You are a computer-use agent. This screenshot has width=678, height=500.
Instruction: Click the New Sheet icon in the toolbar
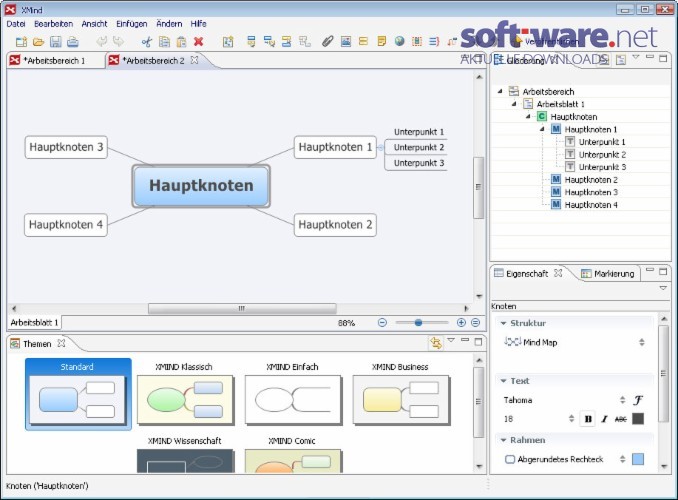228,42
